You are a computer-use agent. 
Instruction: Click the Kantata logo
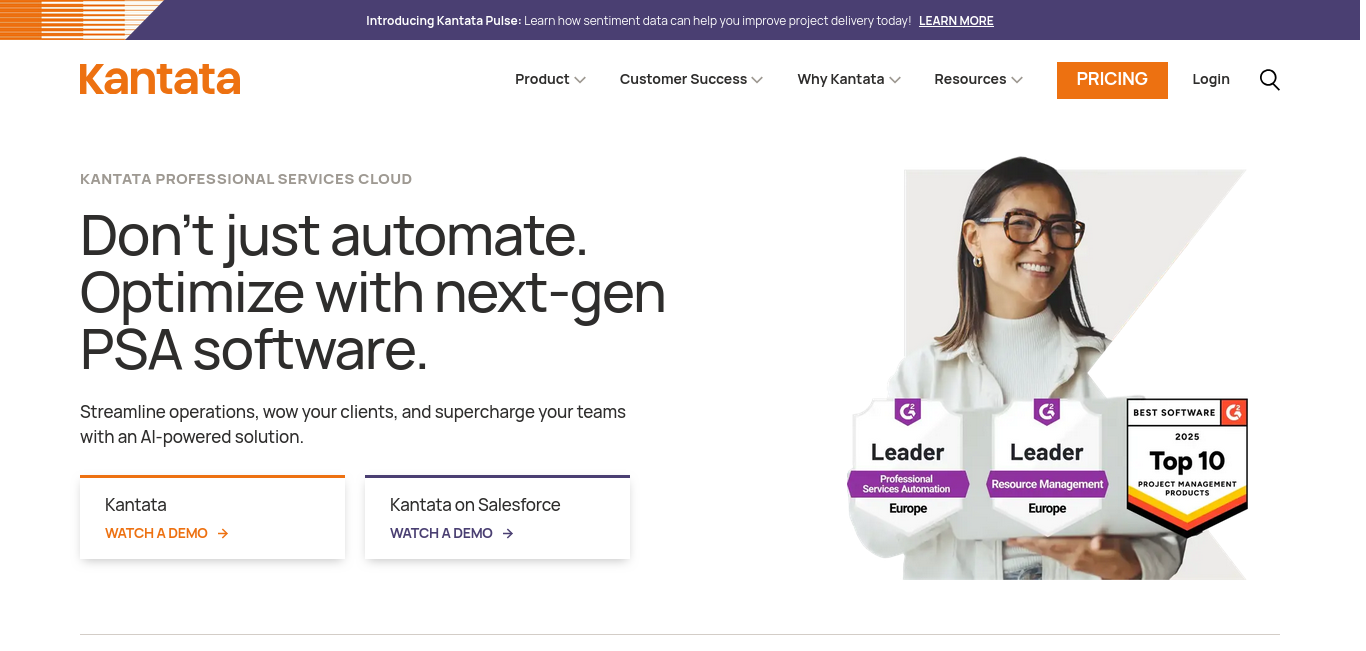coord(160,79)
